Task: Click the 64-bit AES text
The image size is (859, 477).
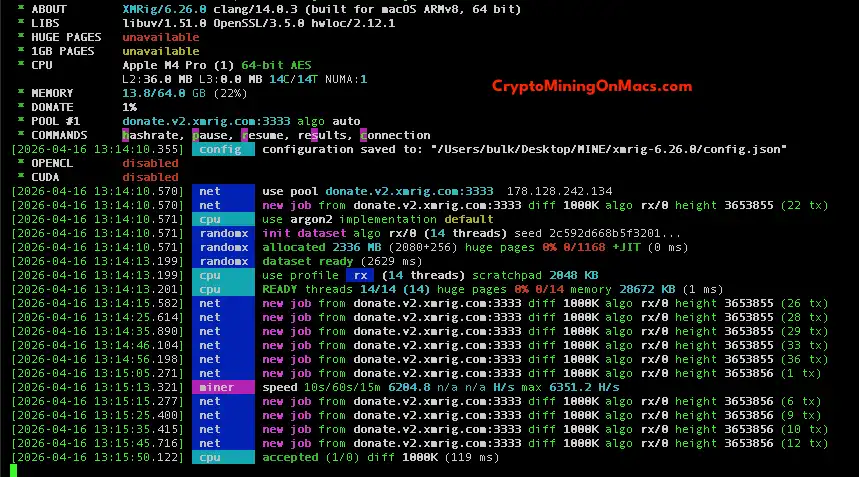Action: point(276,65)
